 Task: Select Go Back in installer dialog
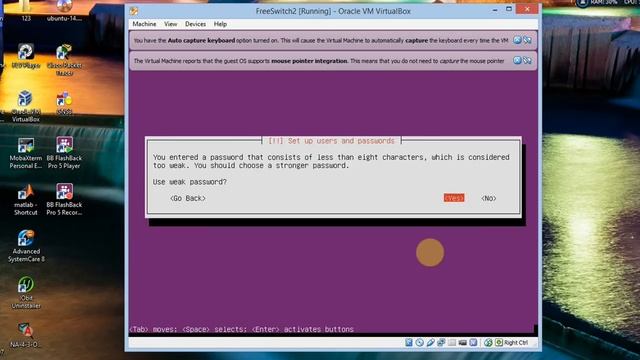click(188, 198)
